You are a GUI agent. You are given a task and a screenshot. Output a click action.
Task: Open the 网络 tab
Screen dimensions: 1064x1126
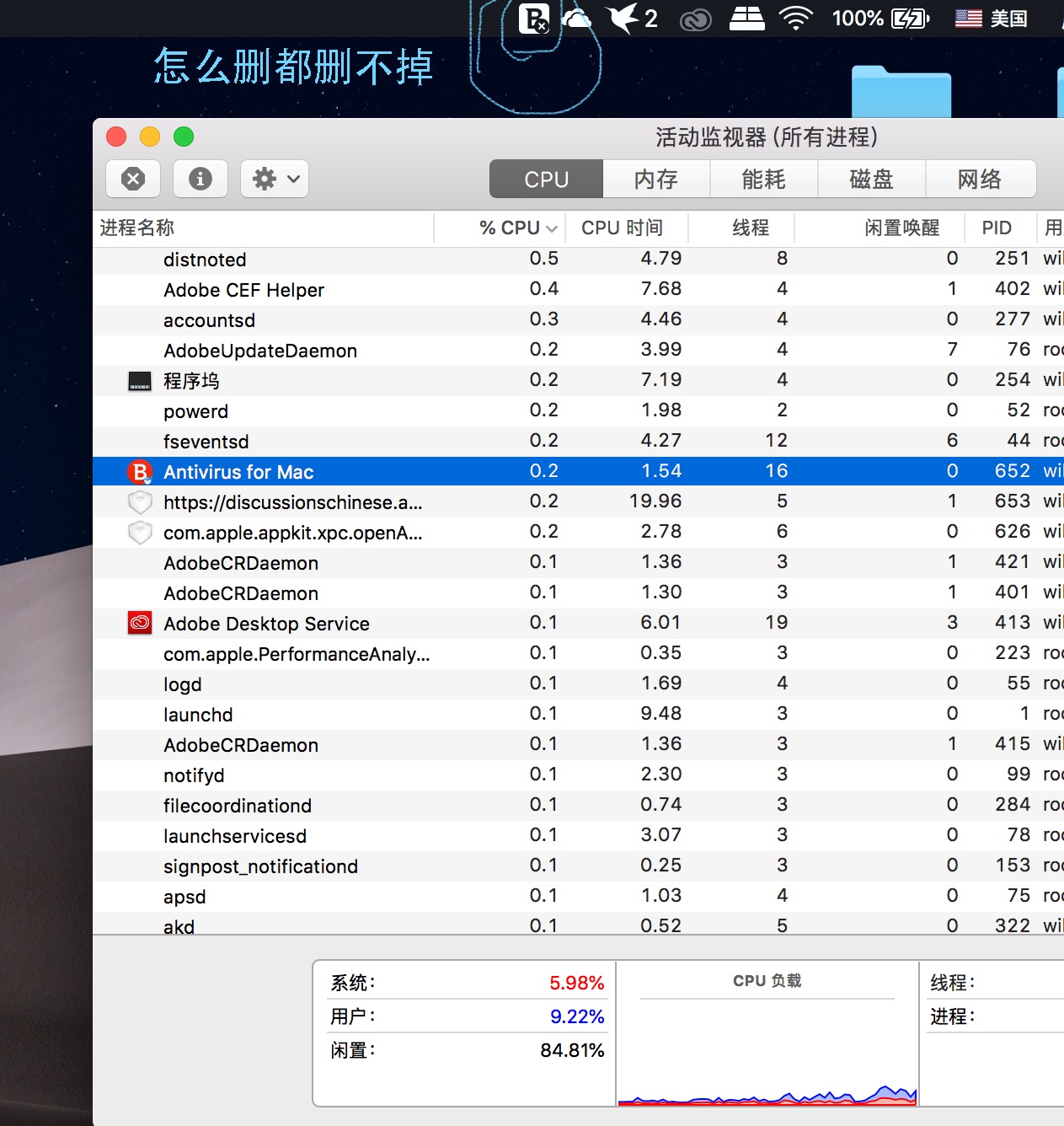(x=980, y=179)
